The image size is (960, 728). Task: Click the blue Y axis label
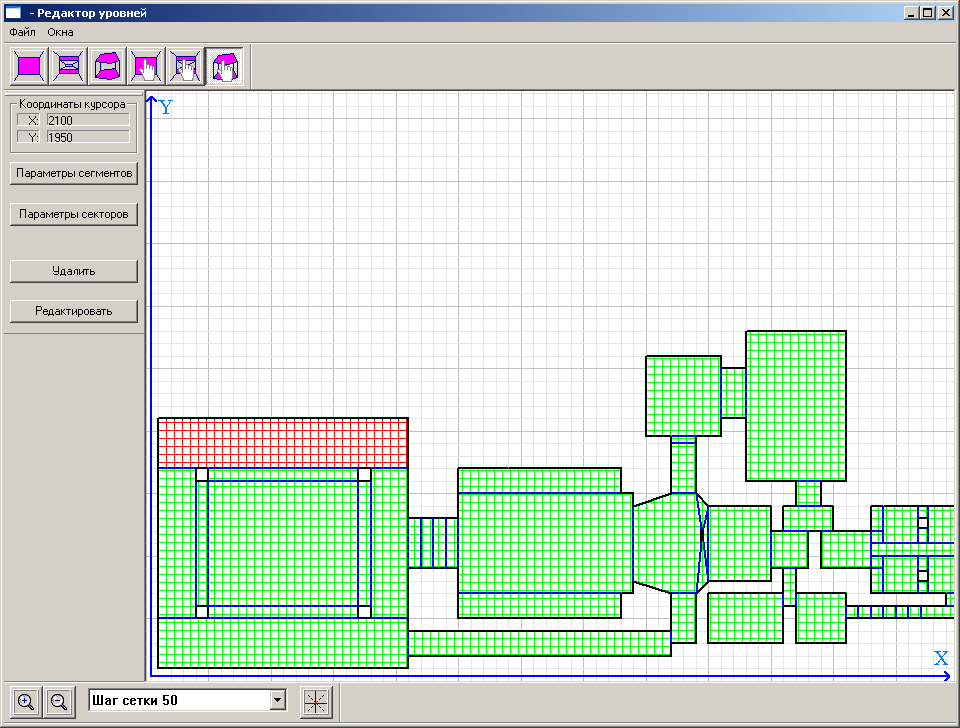pyautogui.click(x=166, y=108)
